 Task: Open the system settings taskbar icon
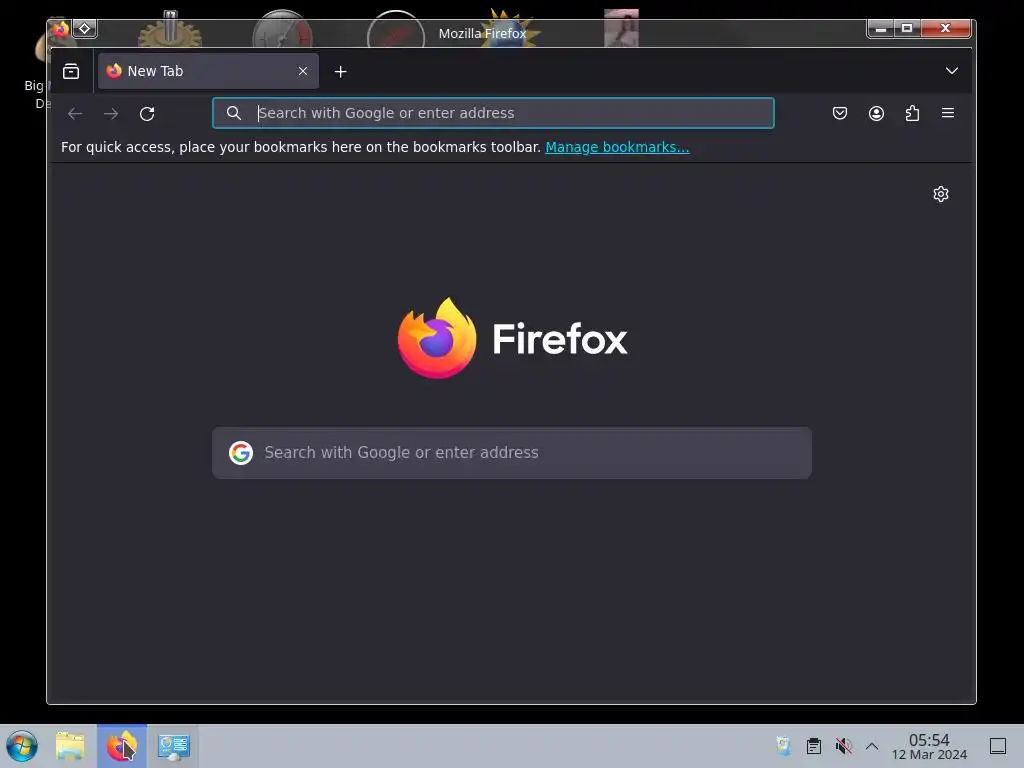click(173, 746)
